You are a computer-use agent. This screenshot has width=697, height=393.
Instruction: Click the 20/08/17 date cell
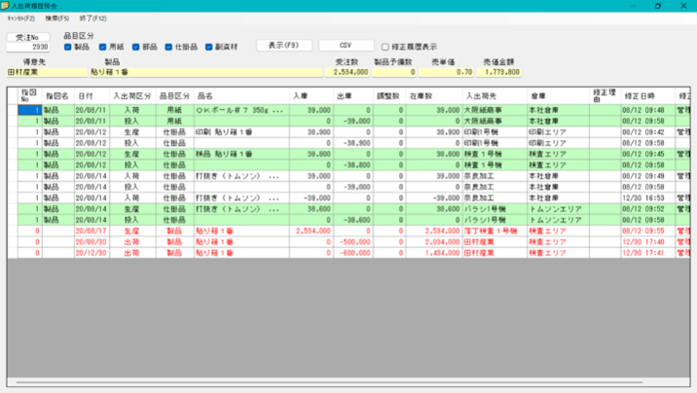tap(92, 231)
